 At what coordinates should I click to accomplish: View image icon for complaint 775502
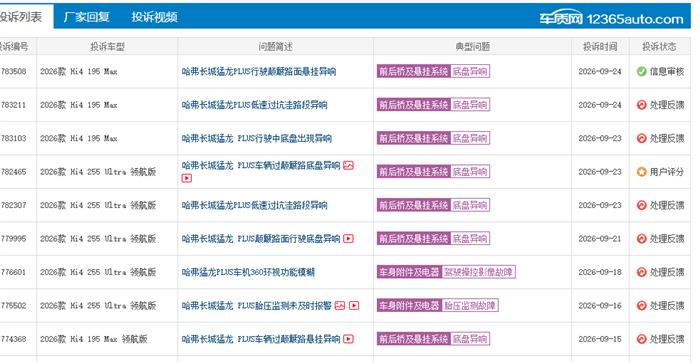pos(340,305)
